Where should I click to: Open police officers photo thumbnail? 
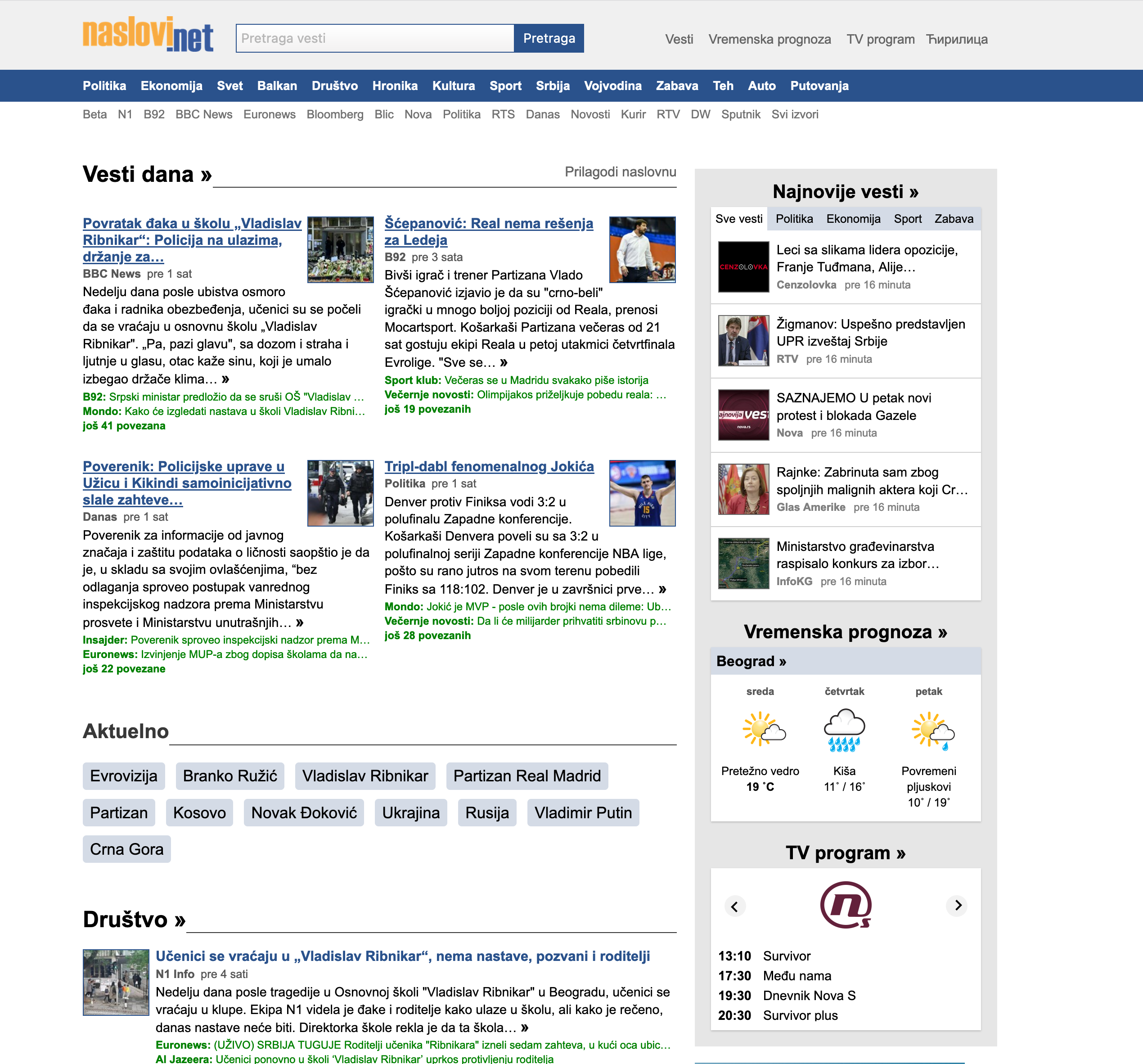coord(340,493)
